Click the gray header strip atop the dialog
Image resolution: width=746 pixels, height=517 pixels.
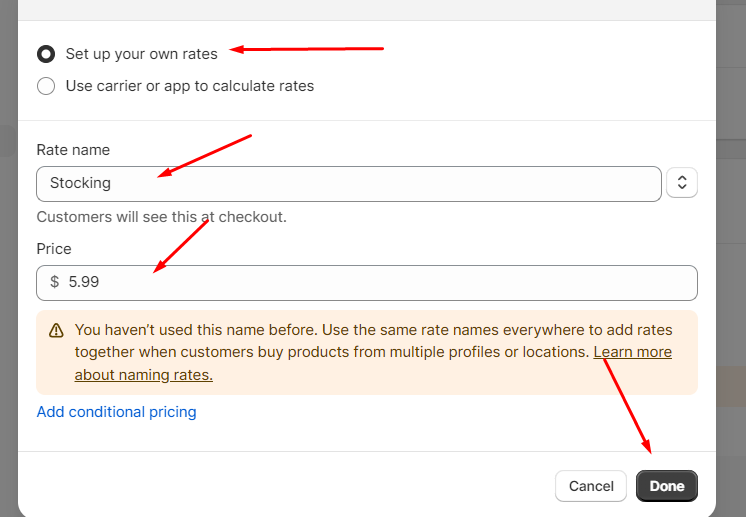click(x=367, y=10)
